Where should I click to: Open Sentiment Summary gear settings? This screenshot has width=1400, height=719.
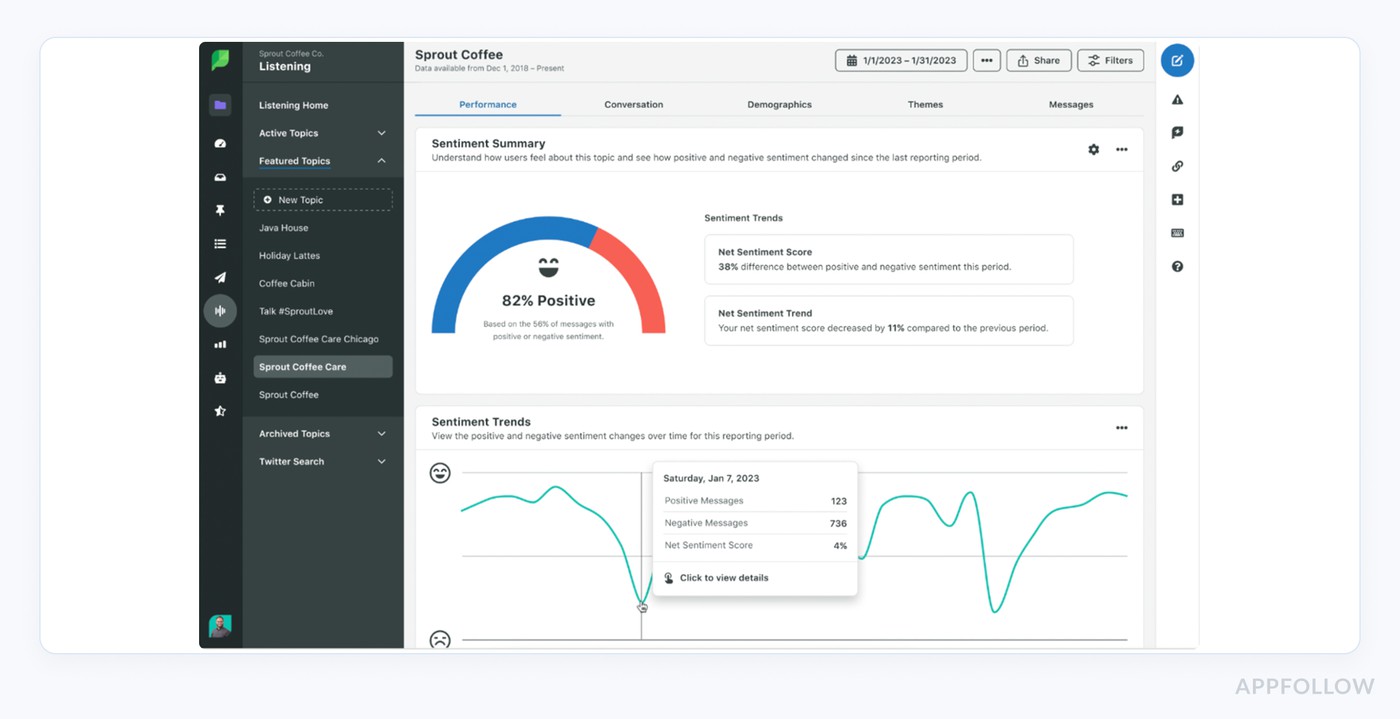click(1093, 149)
